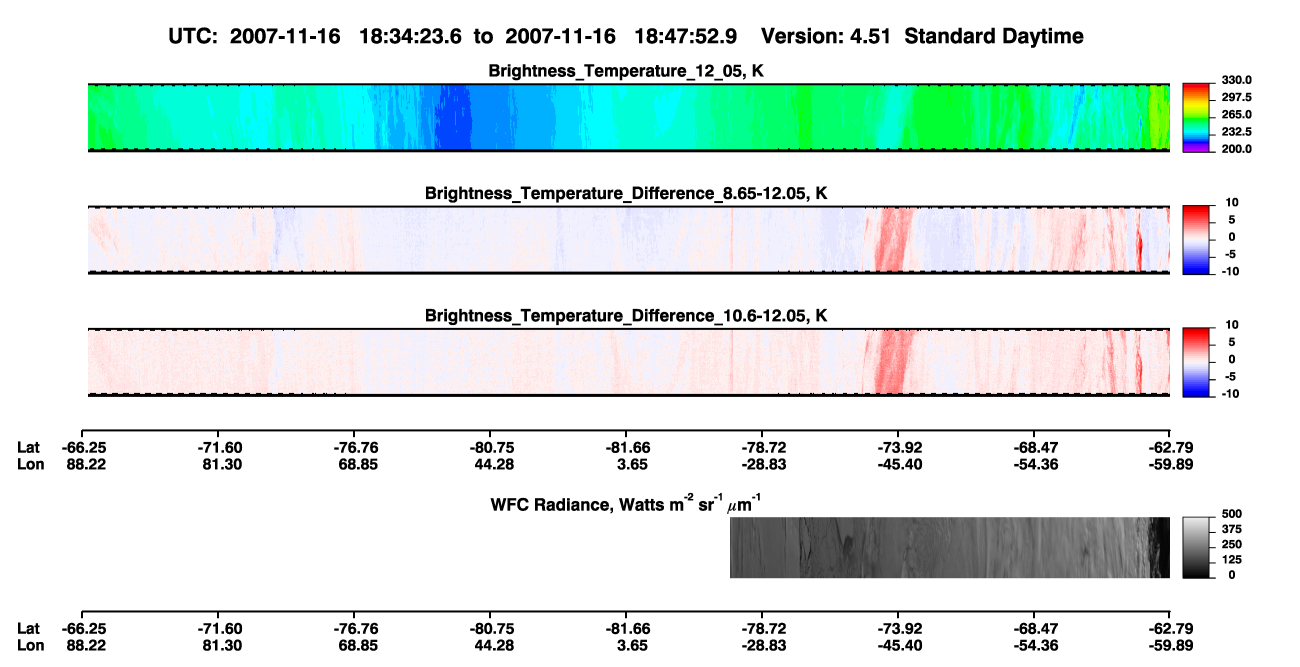Click longitude 3.65 on the bottom axis

632,644
